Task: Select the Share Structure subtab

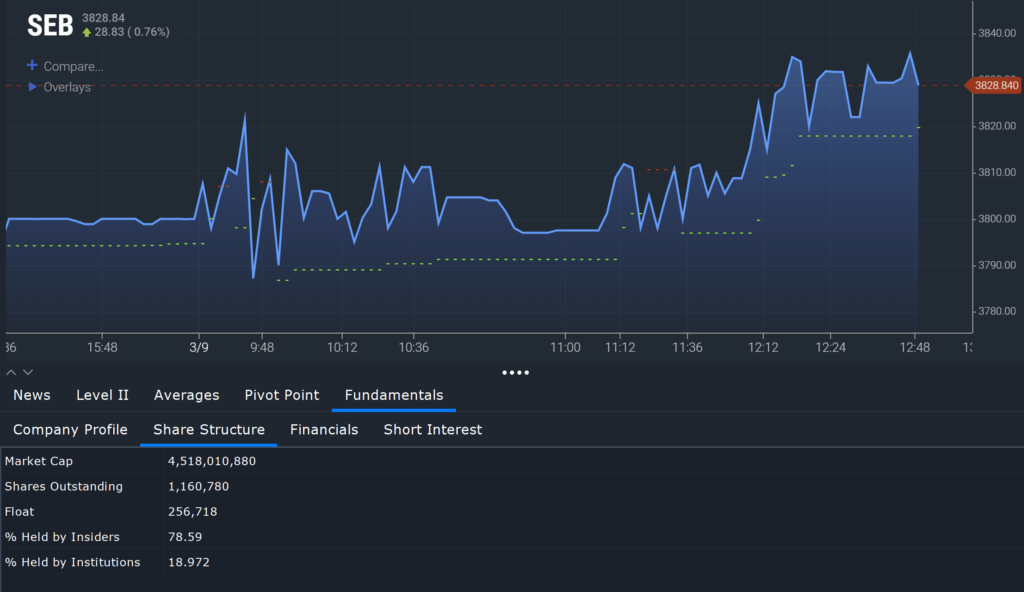Action: pos(208,429)
